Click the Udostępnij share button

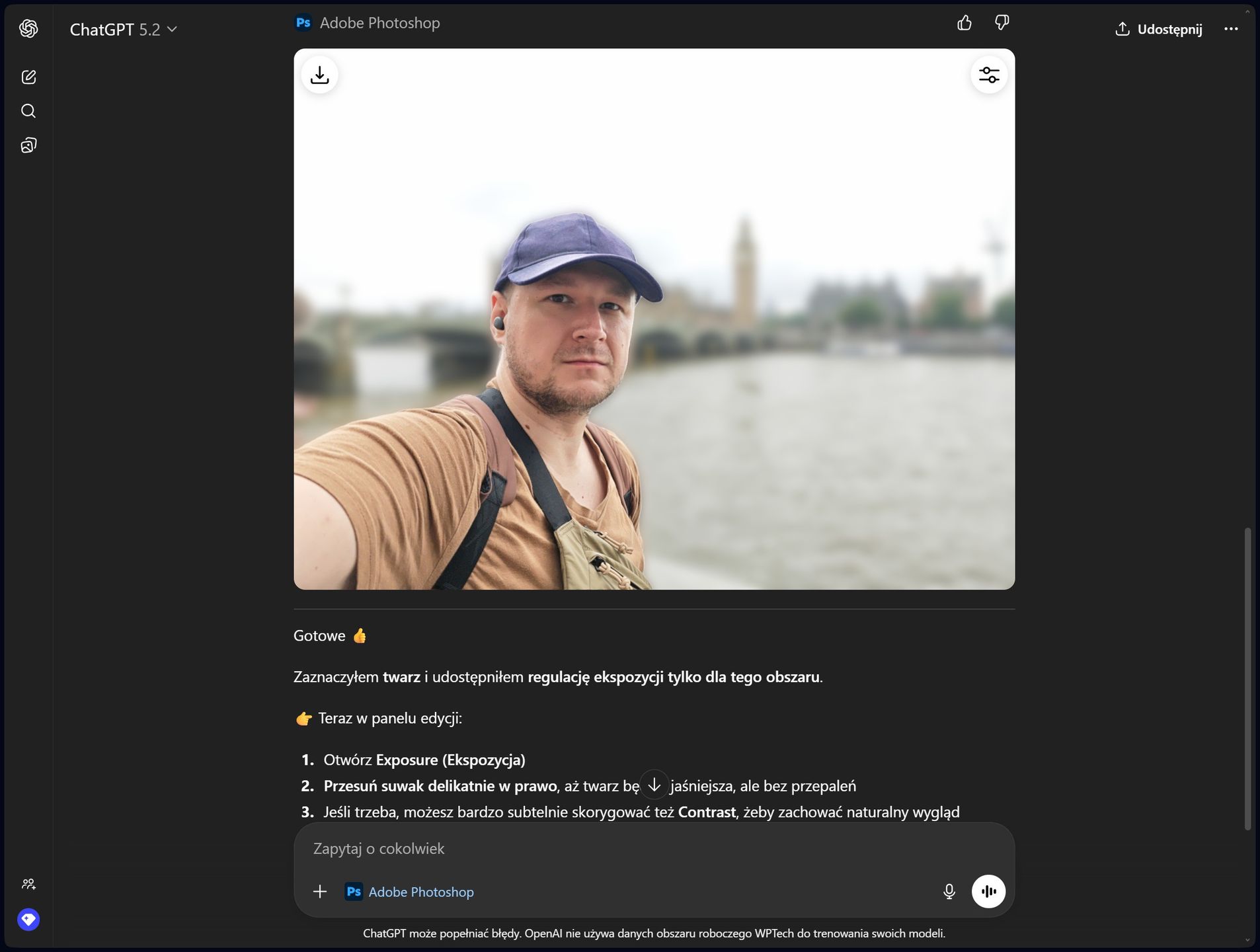1159,29
